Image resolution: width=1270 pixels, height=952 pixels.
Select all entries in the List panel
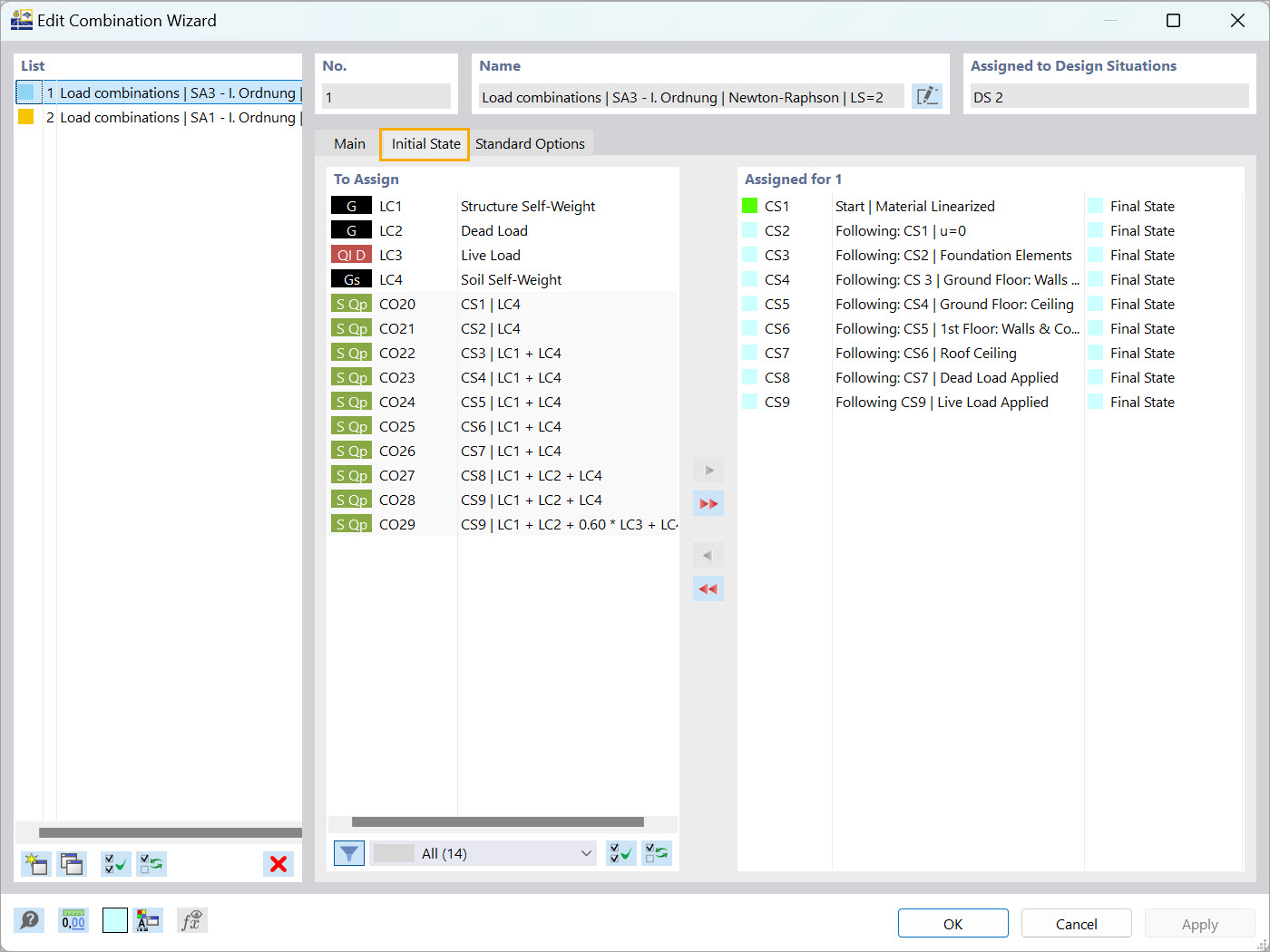pyautogui.click(x=115, y=863)
